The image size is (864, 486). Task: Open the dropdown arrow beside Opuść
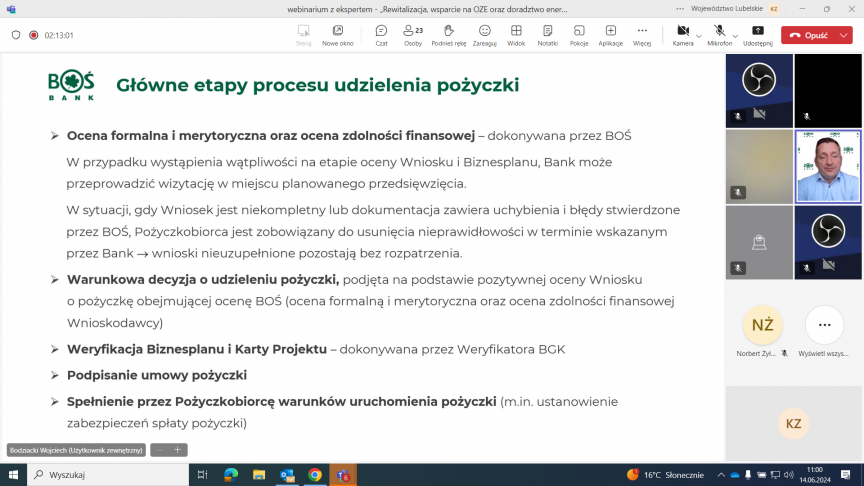pyautogui.click(x=844, y=35)
